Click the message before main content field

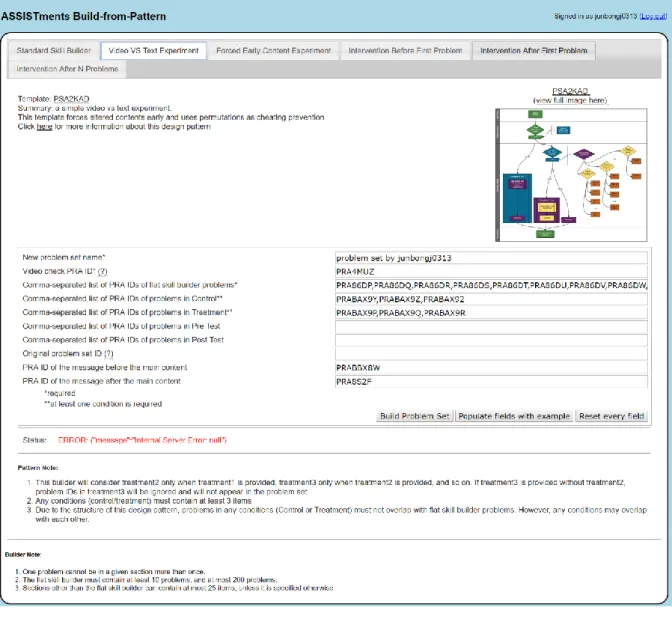pos(491,368)
